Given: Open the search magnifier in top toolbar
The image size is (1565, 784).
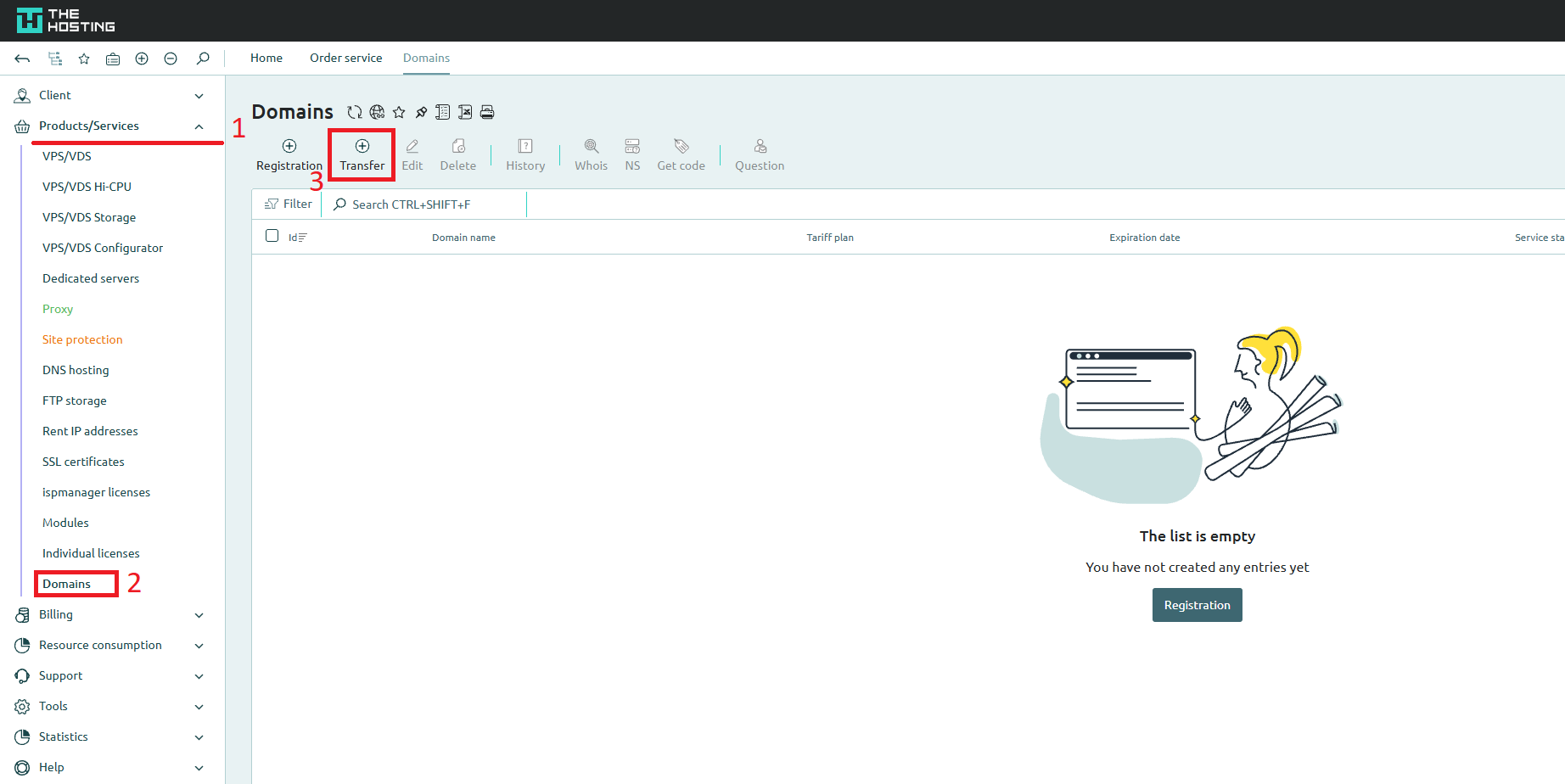Looking at the screenshot, I should pos(203,59).
